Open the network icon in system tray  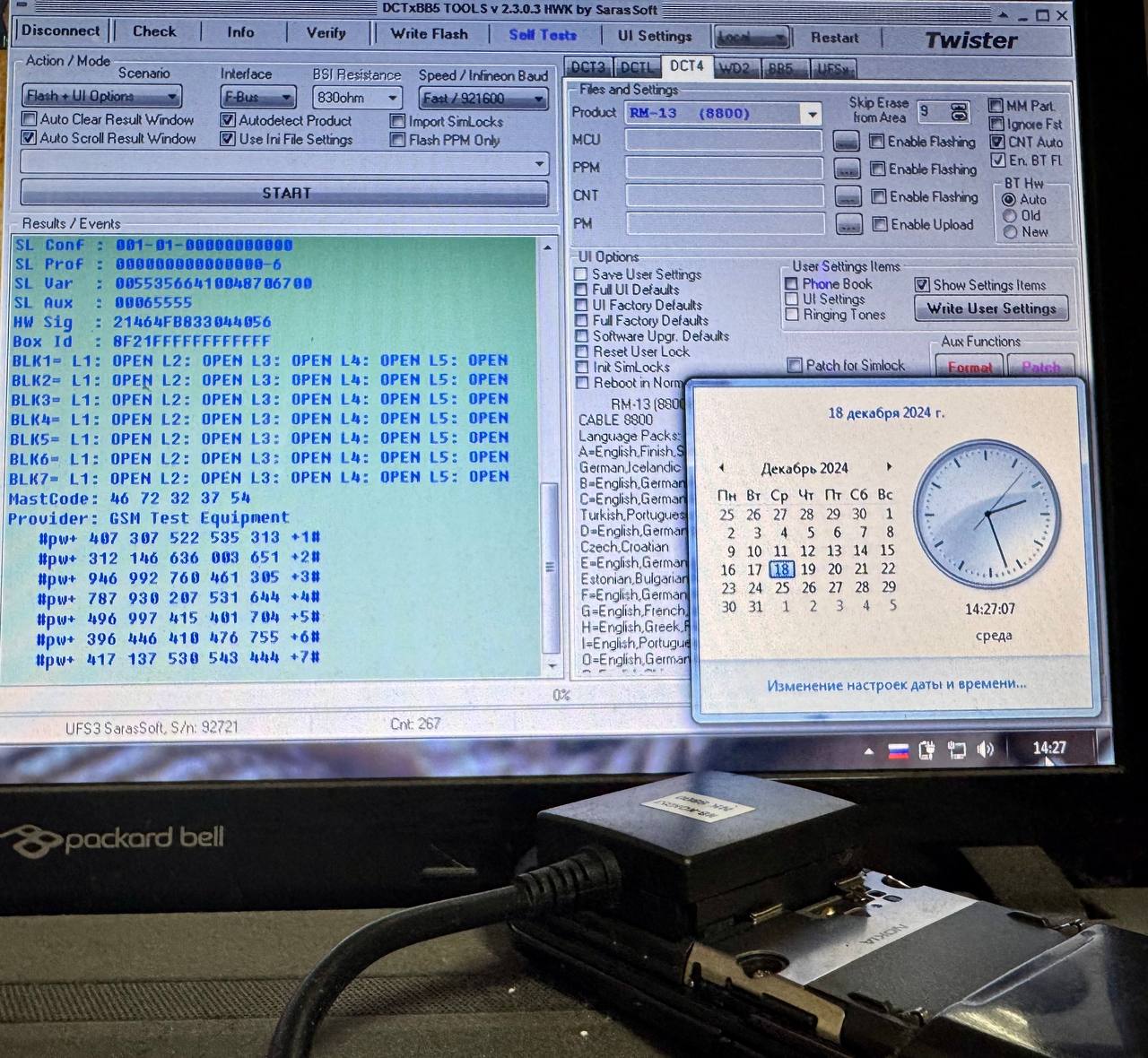[957, 750]
